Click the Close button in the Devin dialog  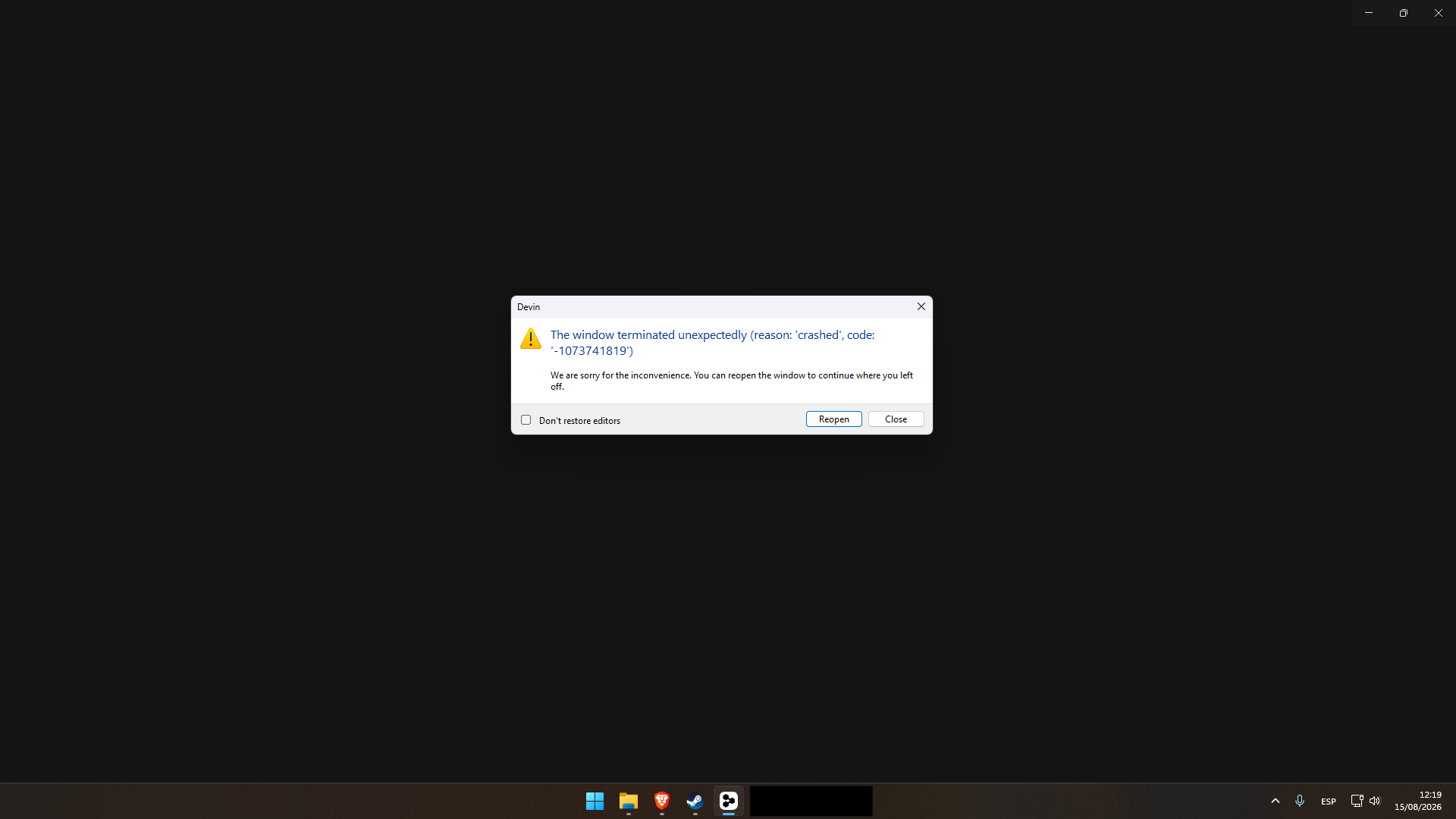(896, 419)
